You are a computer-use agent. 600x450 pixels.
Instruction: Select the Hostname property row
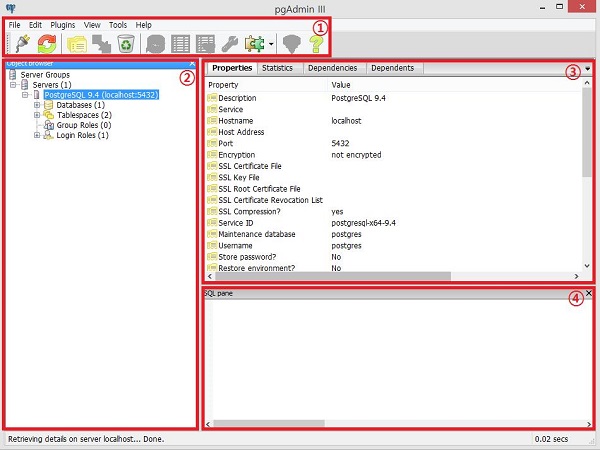click(394, 121)
